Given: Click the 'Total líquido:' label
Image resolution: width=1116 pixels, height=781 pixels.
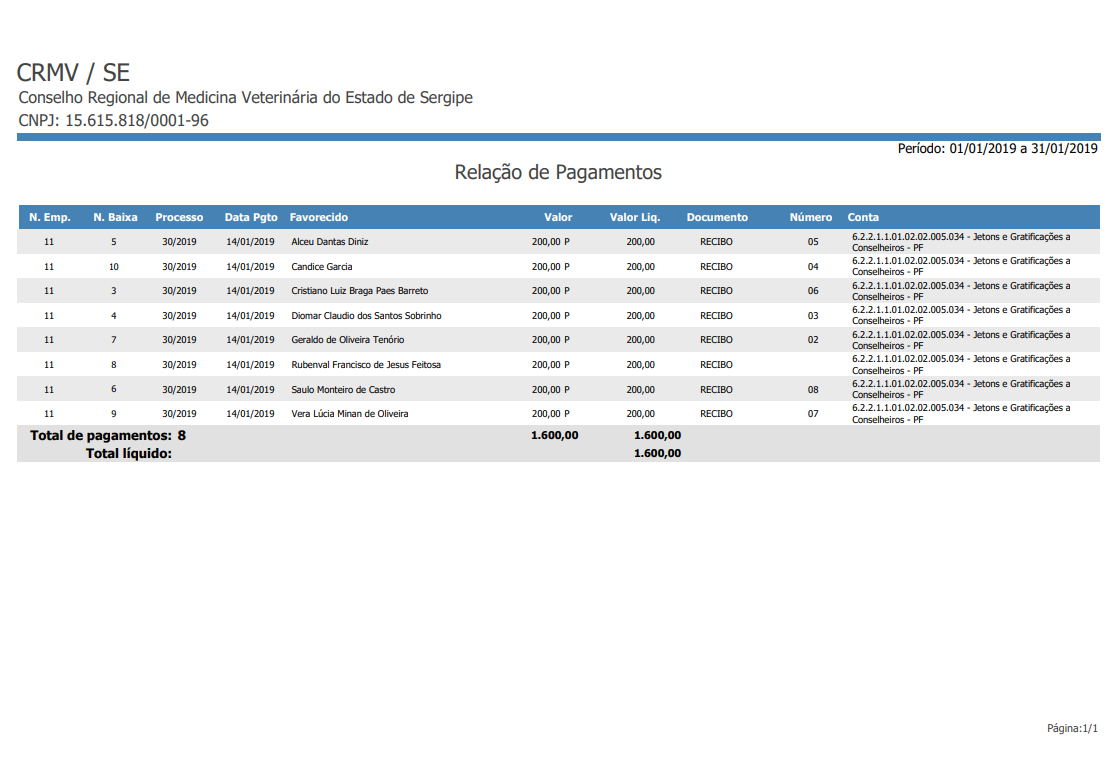Looking at the screenshot, I should pyautogui.click(x=129, y=454).
